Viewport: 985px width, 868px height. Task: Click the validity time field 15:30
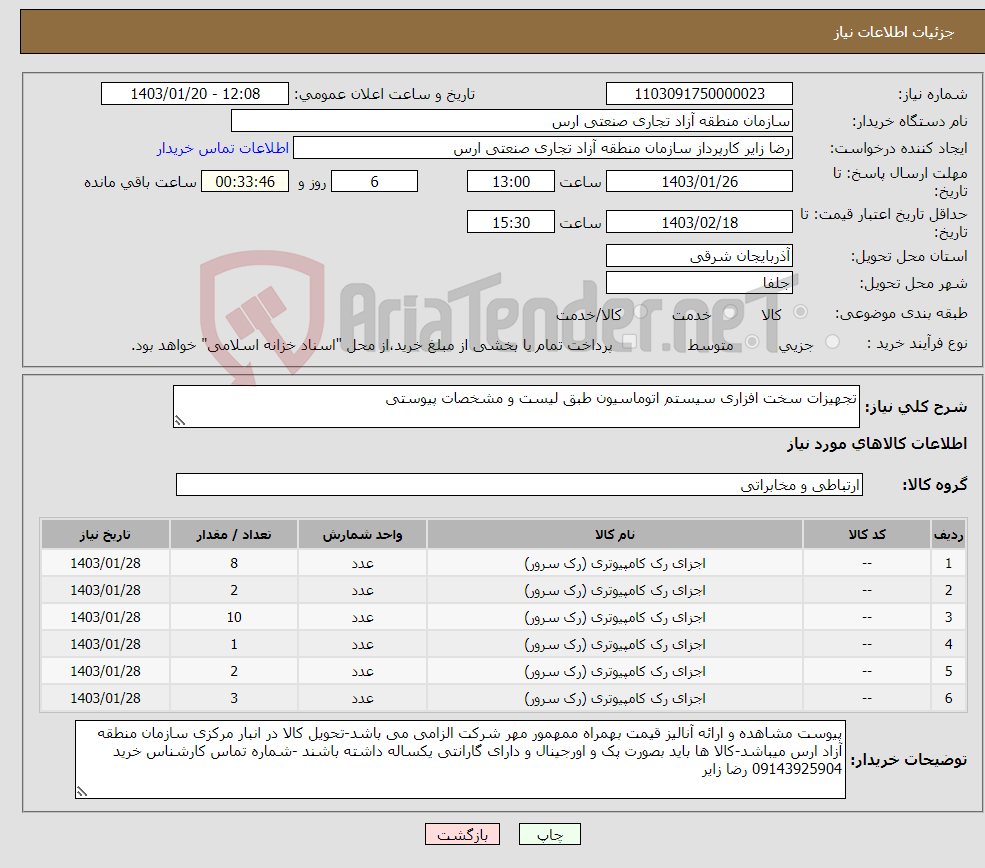tap(511, 222)
